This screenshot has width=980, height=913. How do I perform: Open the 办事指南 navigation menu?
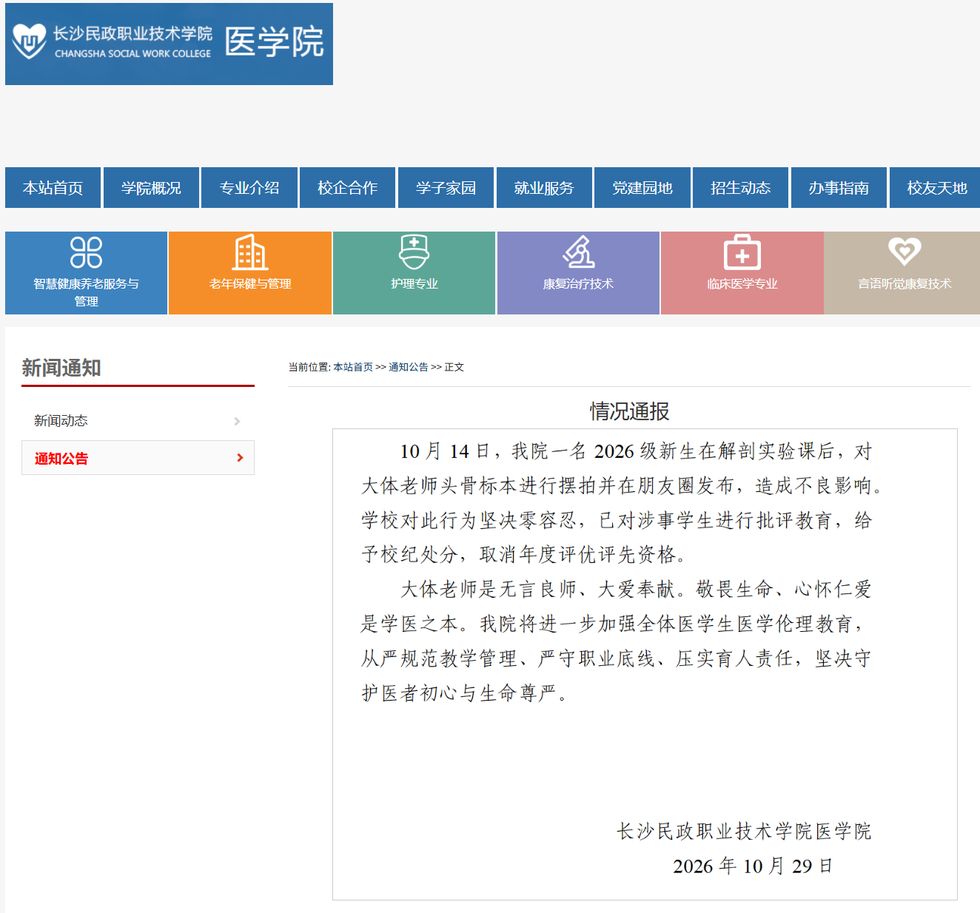point(839,187)
